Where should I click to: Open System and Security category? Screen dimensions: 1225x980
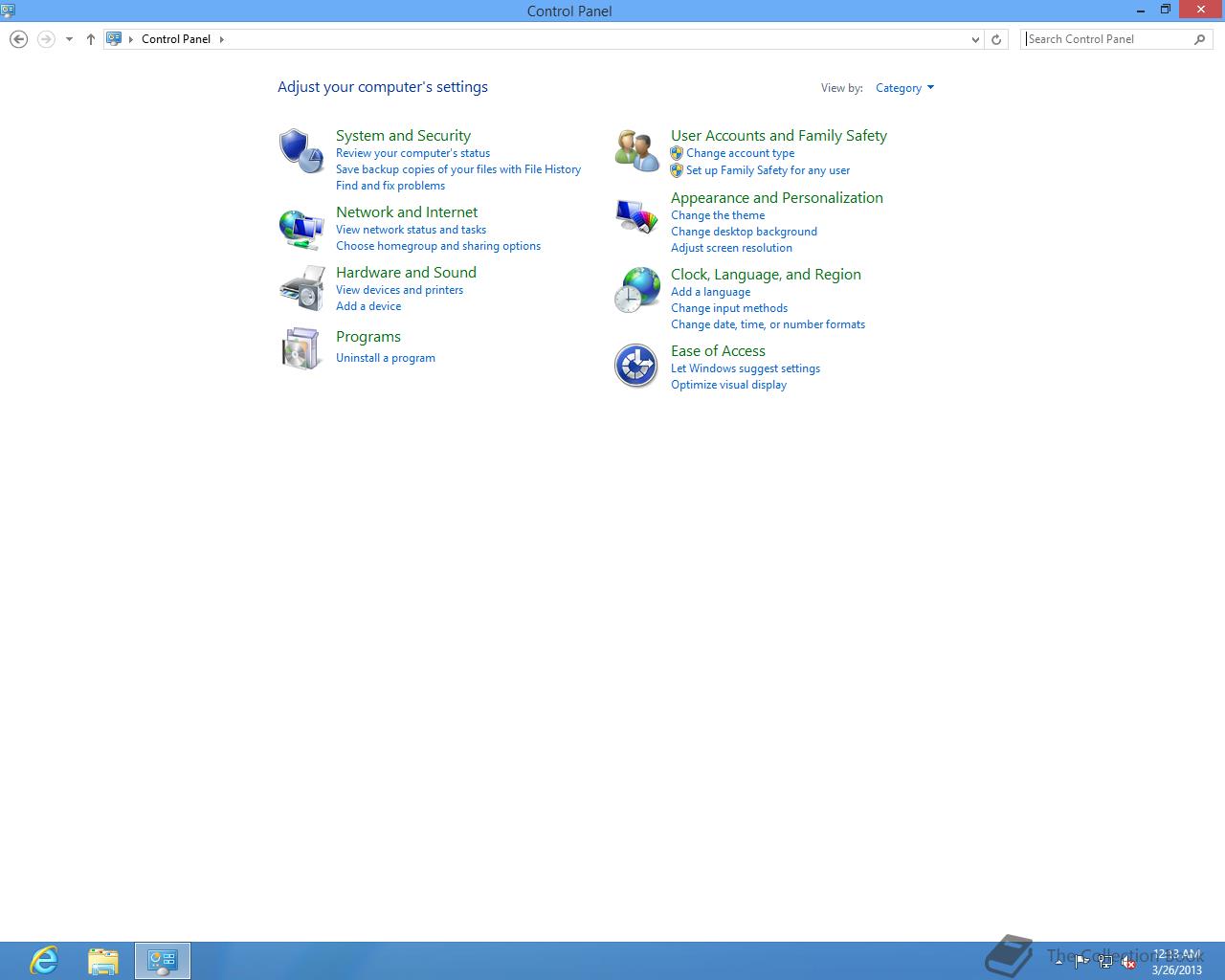[x=403, y=136]
